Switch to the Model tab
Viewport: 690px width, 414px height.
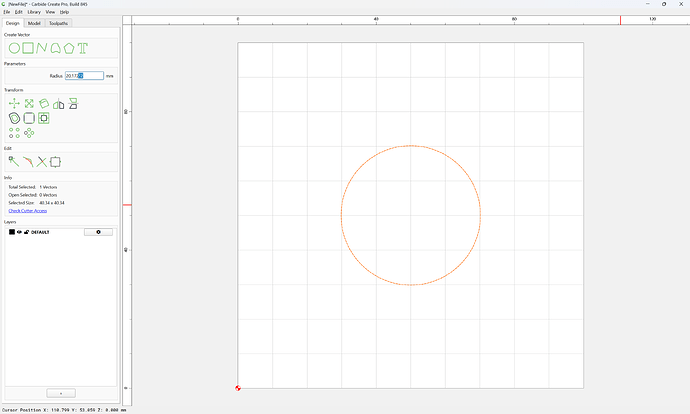point(34,23)
